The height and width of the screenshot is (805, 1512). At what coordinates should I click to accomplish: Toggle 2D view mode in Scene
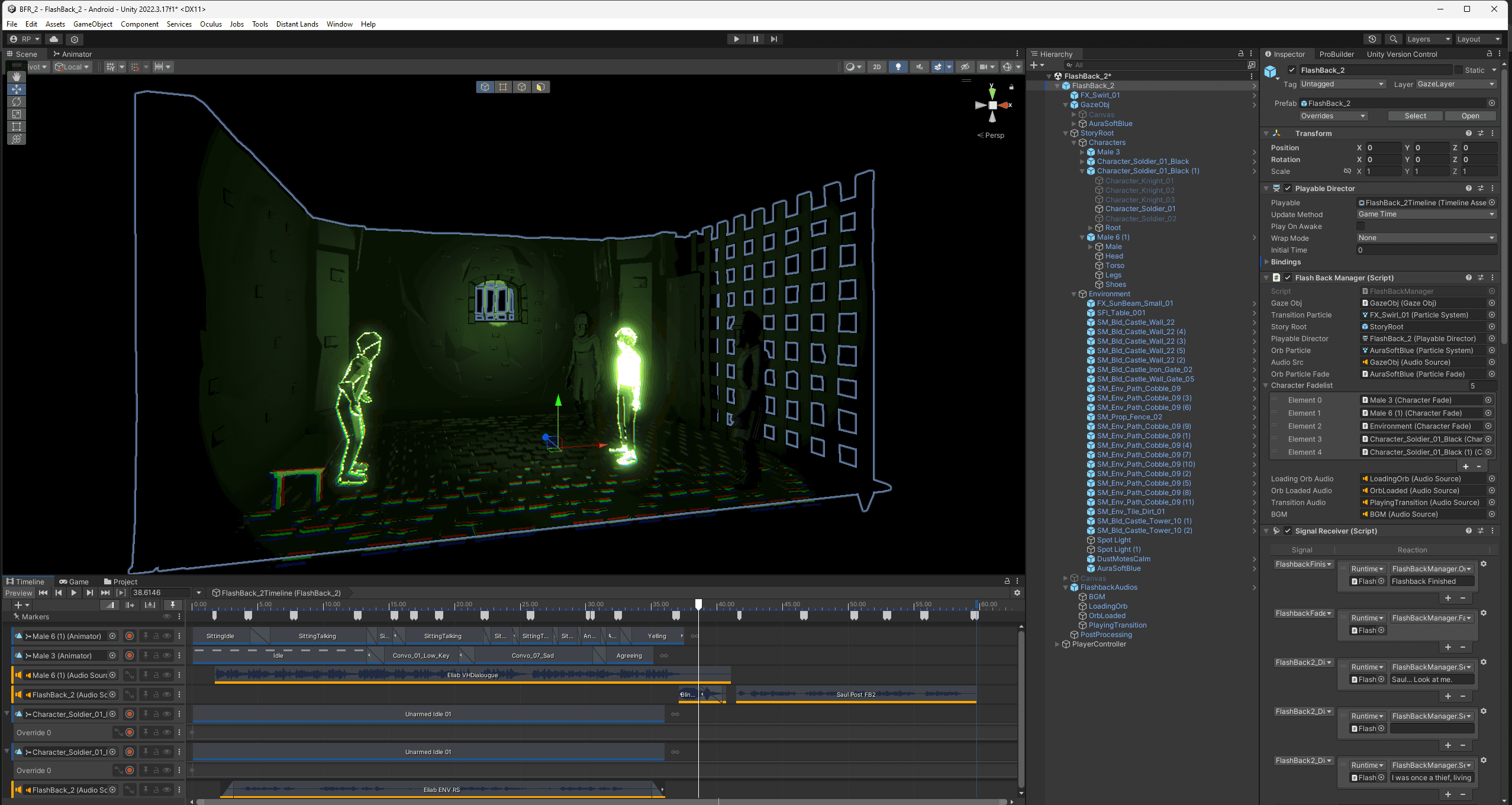(877, 67)
